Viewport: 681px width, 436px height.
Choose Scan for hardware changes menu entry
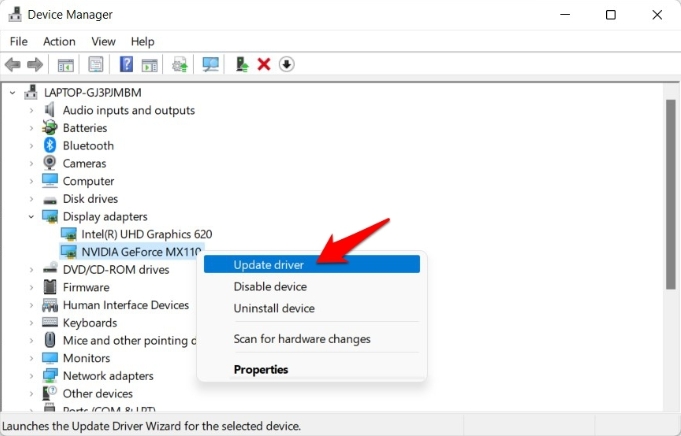[312, 339]
